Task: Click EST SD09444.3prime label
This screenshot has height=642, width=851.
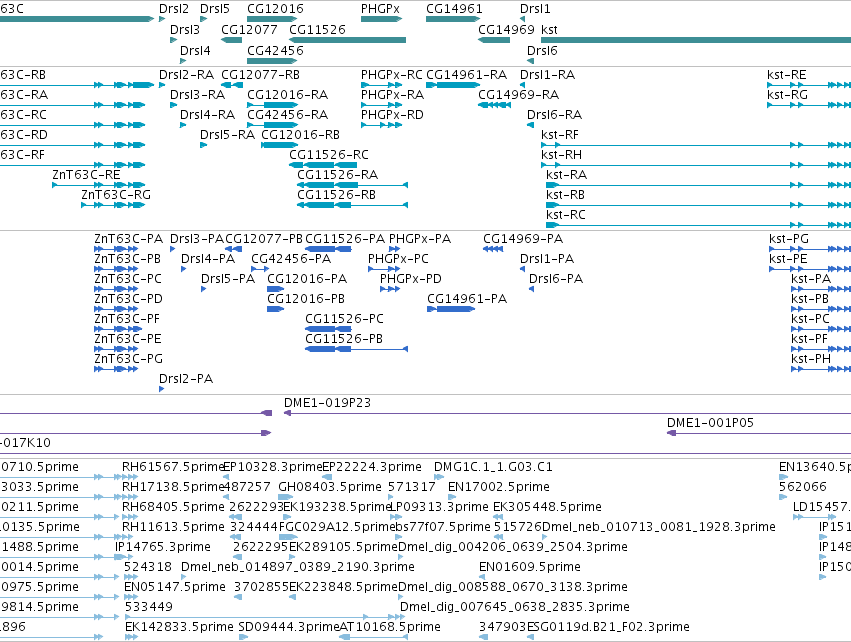Action: tap(289, 627)
